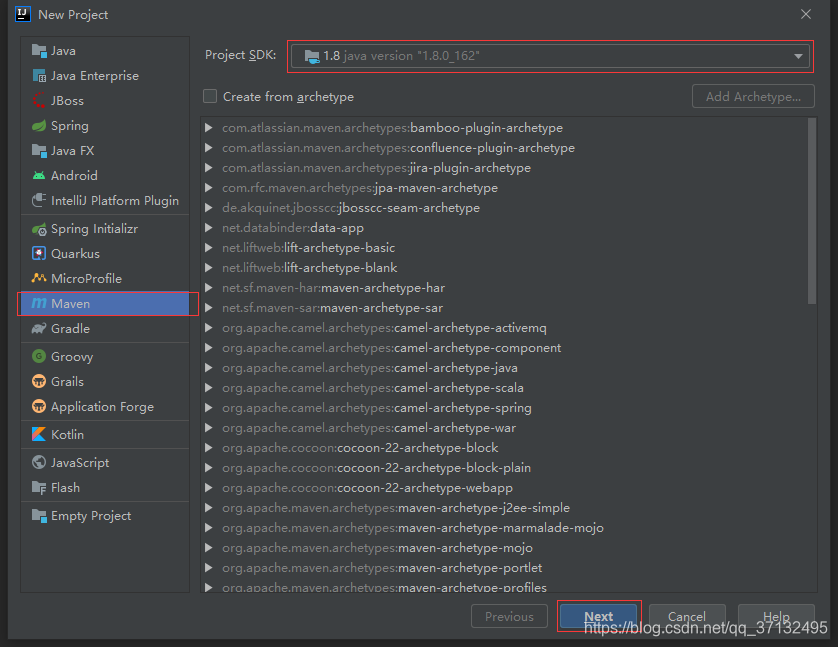The image size is (838, 647).
Task: Expand confluence-plugin-archetype entry
Action: click(x=209, y=148)
